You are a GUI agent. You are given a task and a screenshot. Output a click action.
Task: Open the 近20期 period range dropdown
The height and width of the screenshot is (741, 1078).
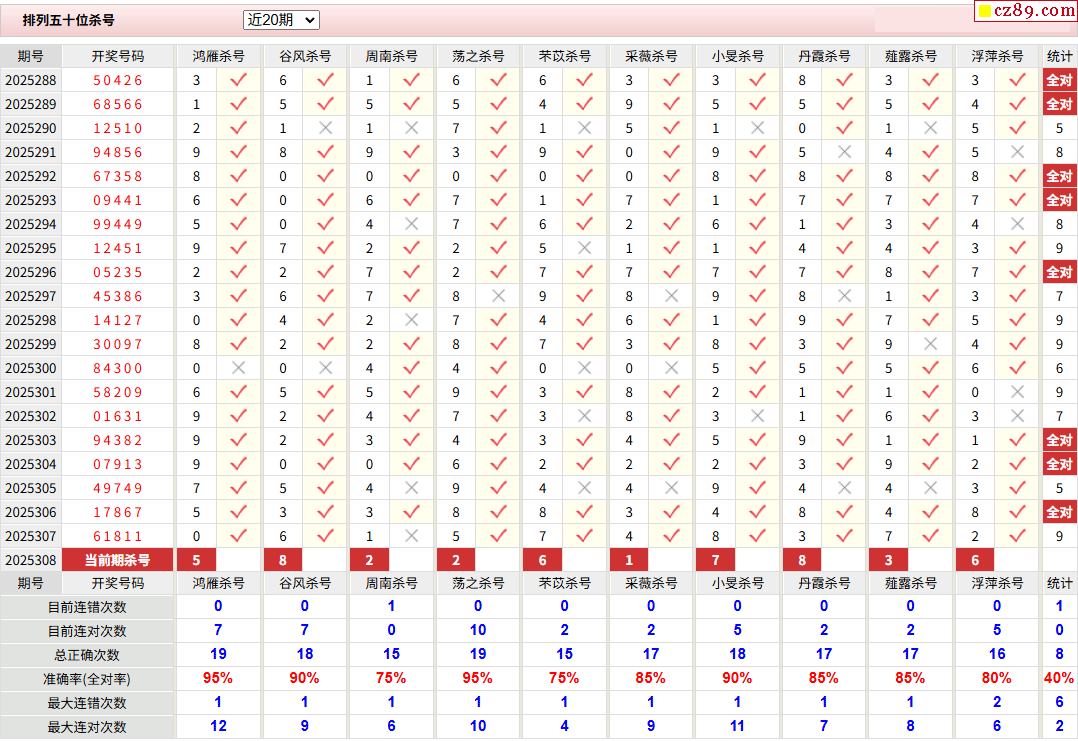click(x=281, y=20)
